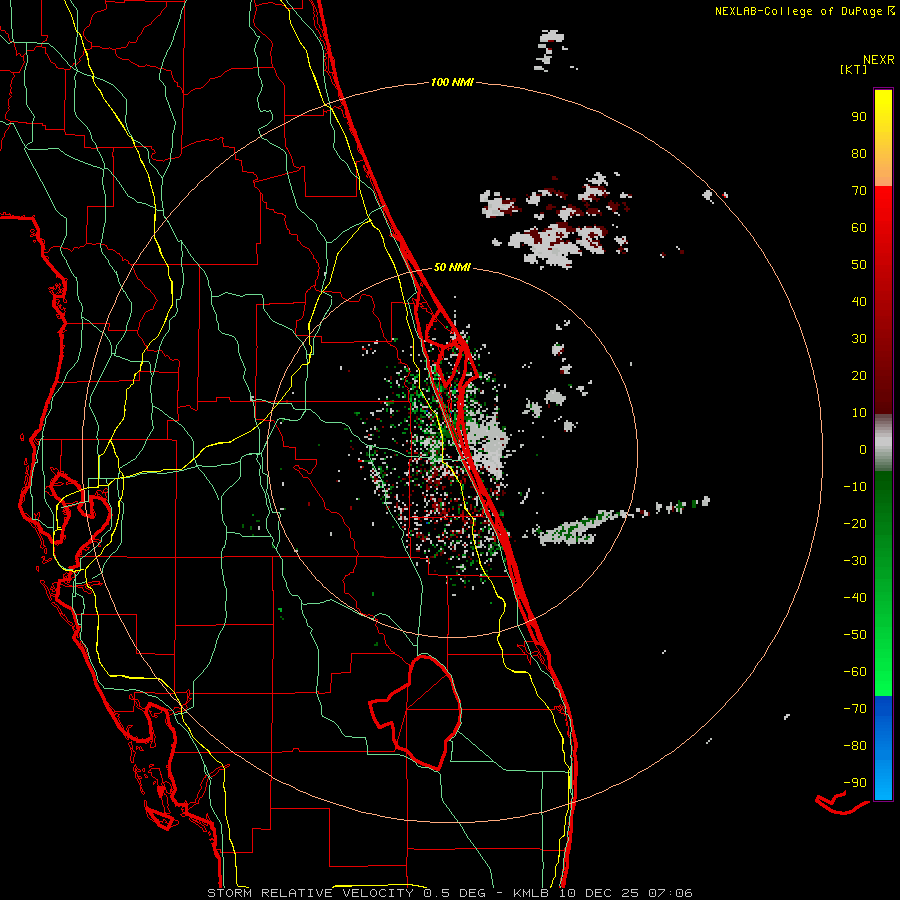Pick the blue segment of the velocity color bar
The width and height of the screenshot is (900, 900).
coord(883,748)
